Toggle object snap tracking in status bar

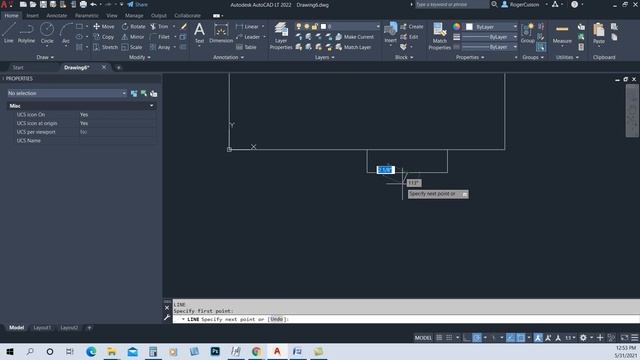tap(511, 338)
